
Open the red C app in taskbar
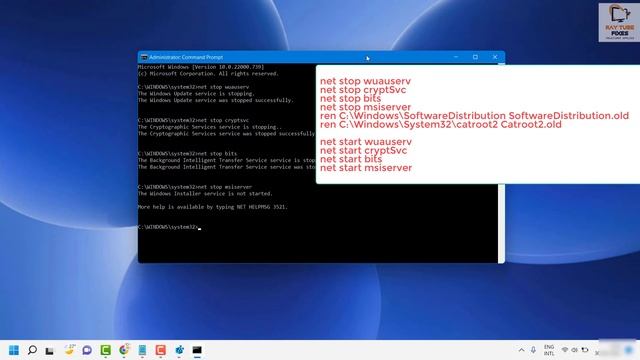pos(160,350)
